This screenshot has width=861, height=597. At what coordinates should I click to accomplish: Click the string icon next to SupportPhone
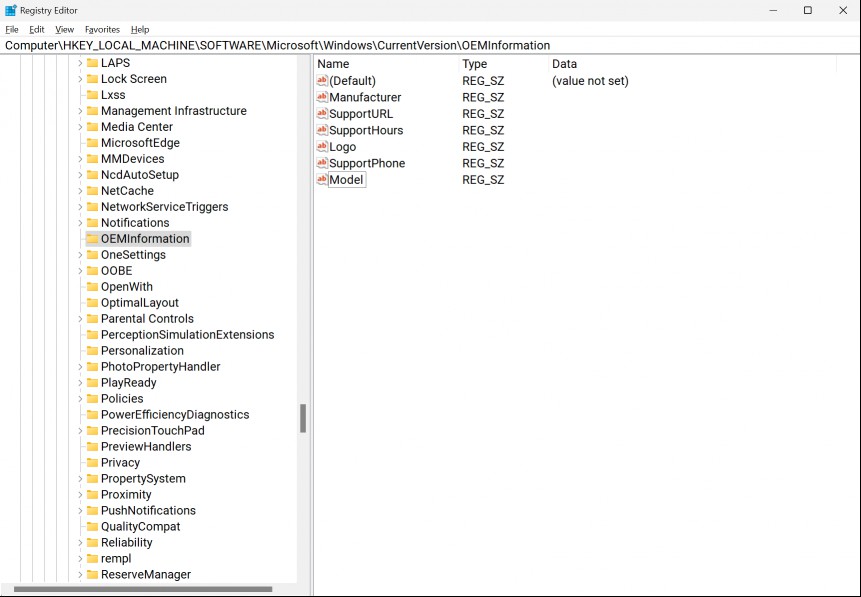click(322, 163)
